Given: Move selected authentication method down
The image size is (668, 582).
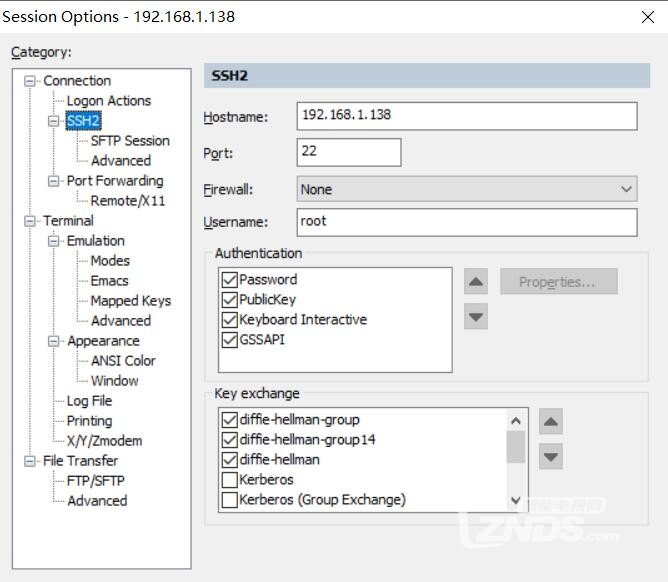Looking at the screenshot, I should coord(475,316).
